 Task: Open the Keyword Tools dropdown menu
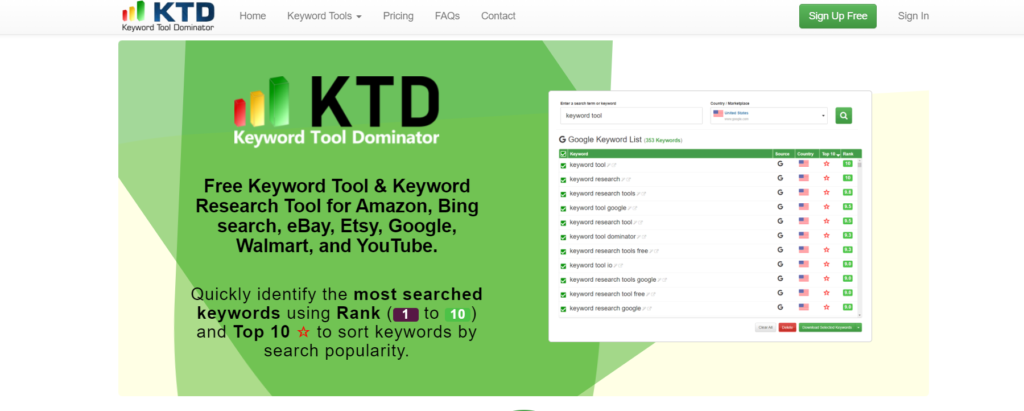[324, 16]
